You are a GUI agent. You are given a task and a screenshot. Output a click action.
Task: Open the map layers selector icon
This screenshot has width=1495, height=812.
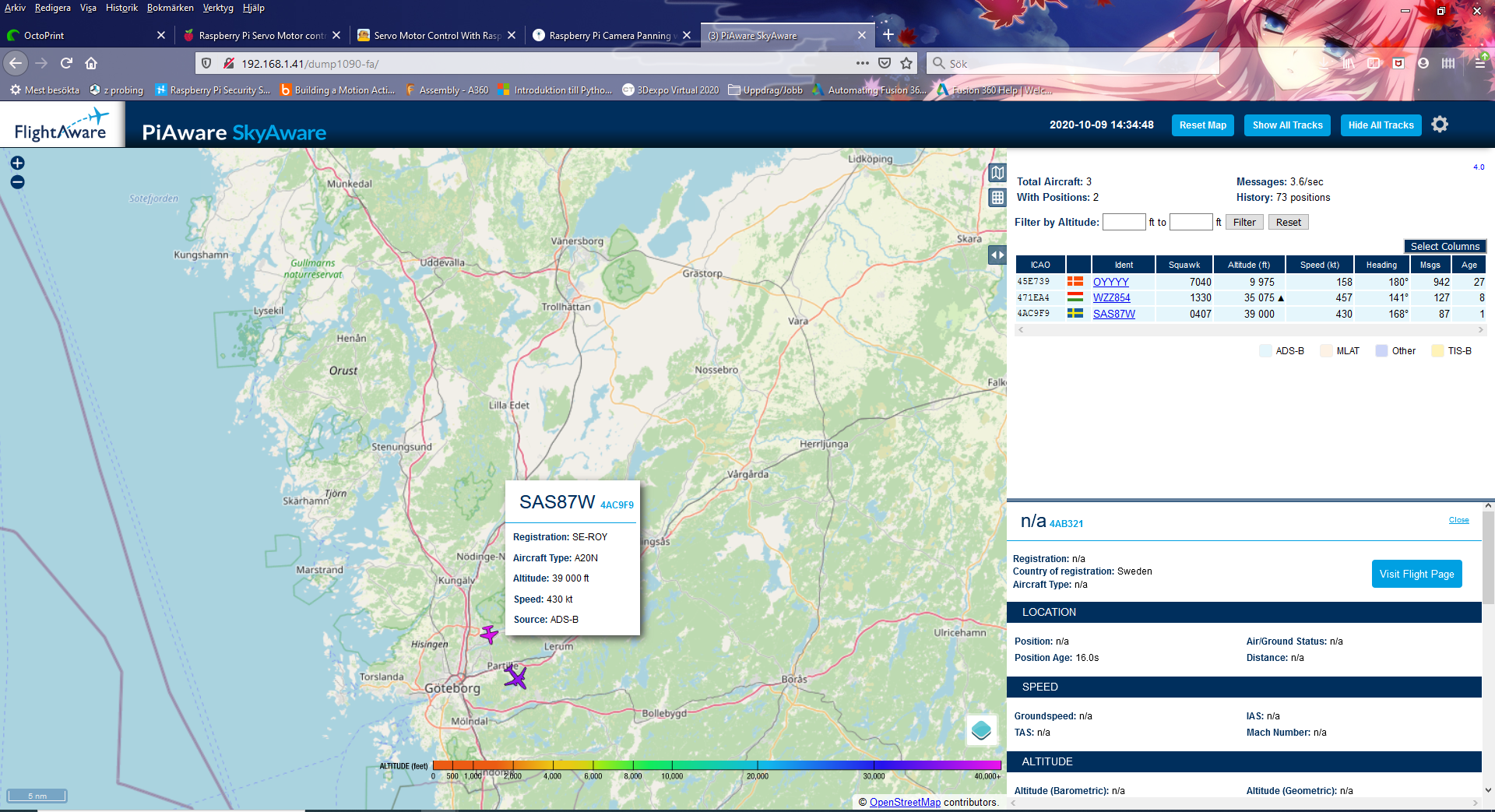click(997, 173)
